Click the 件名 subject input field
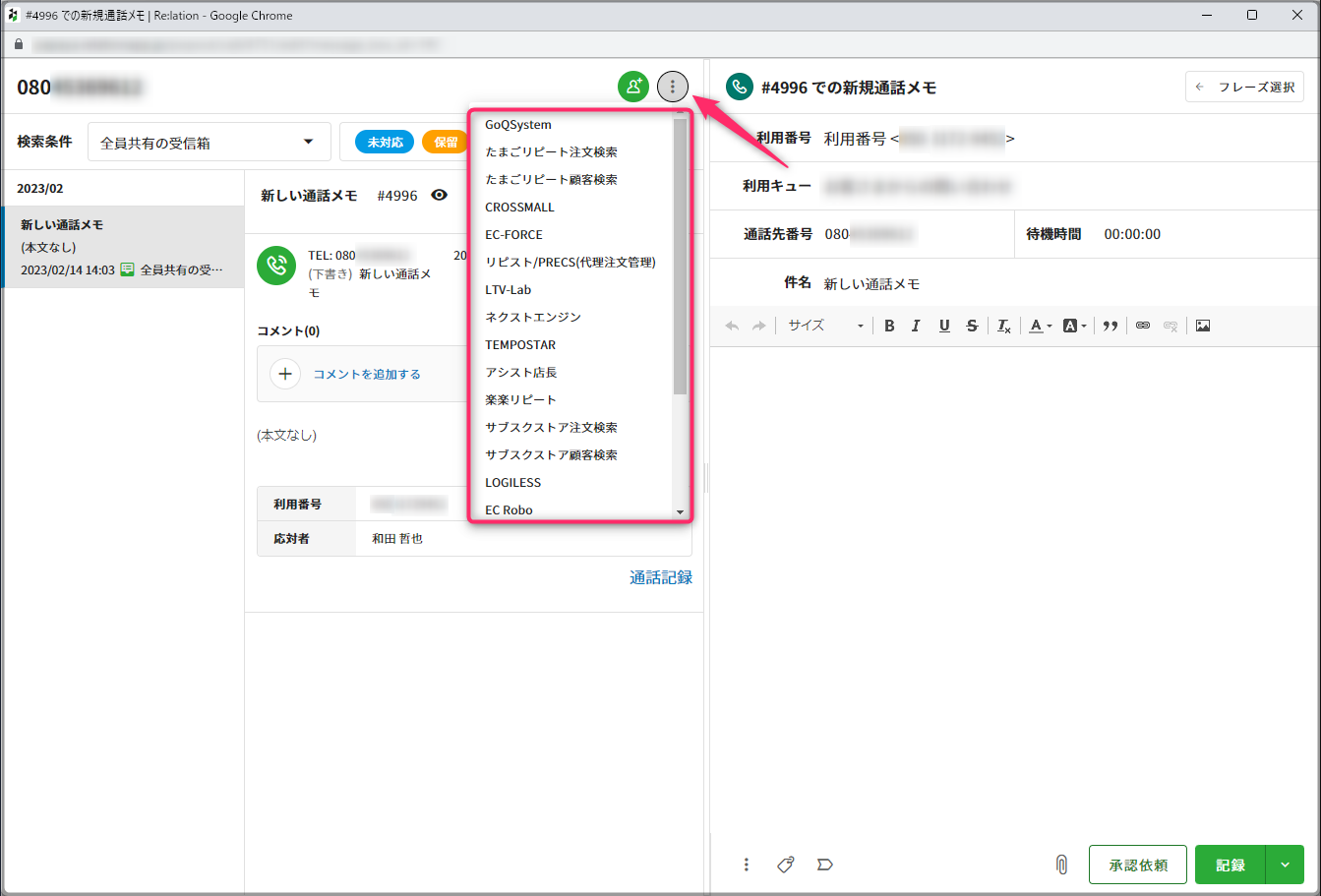Screen dimensions: 1321x896 (1064, 283)
